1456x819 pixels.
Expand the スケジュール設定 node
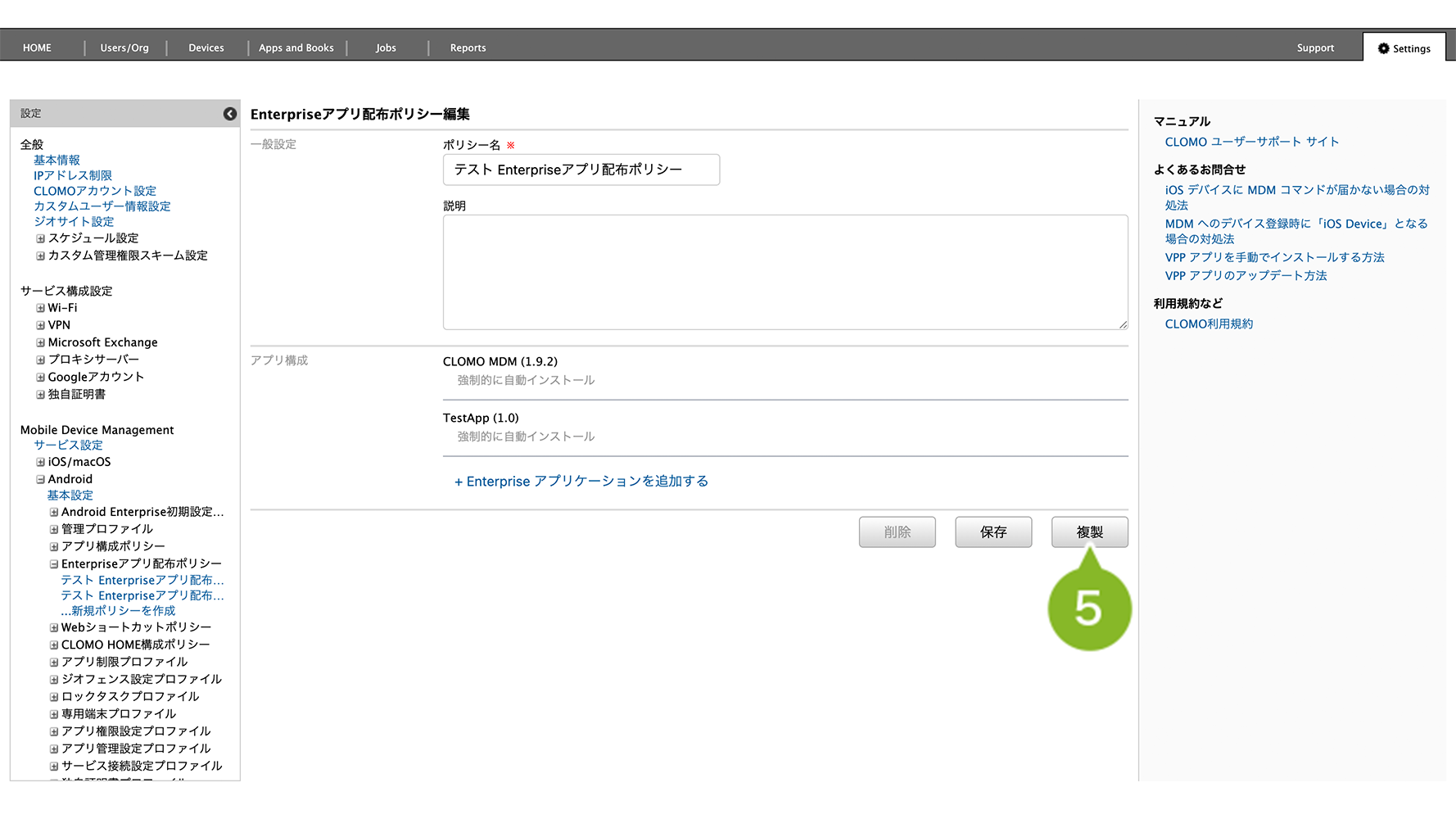tap(40, 238)
